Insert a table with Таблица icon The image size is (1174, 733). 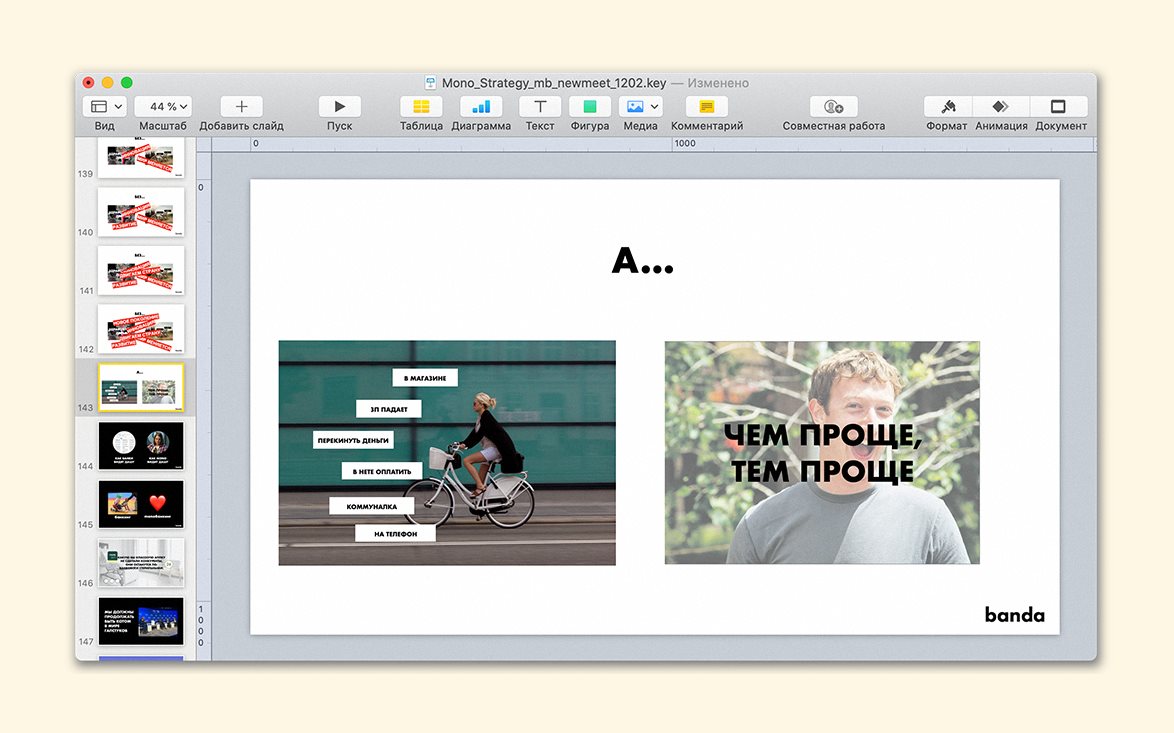(x=421, y=107)
